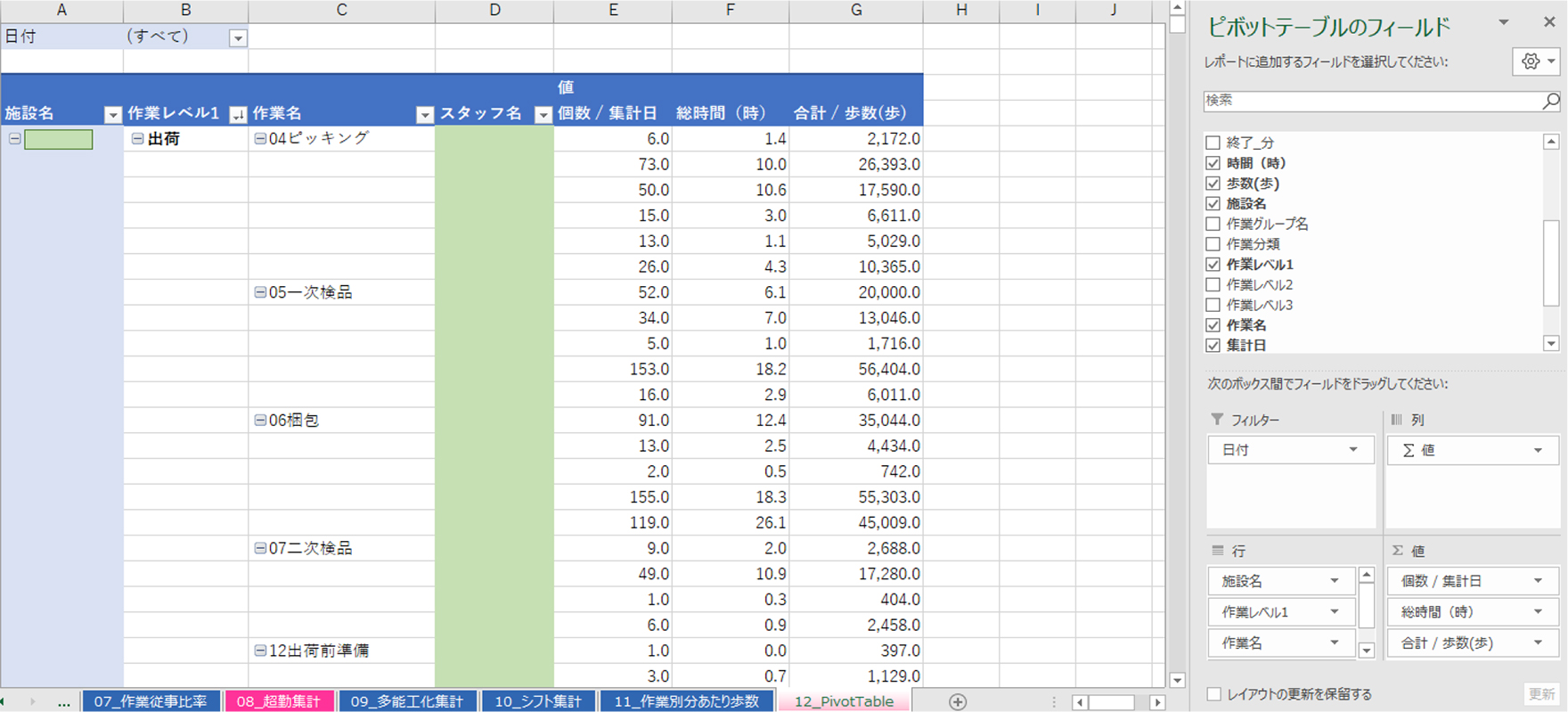Collapse the 出荷 group
Viewport: 1568px width, 712px height.
click(x=138, y=139)
